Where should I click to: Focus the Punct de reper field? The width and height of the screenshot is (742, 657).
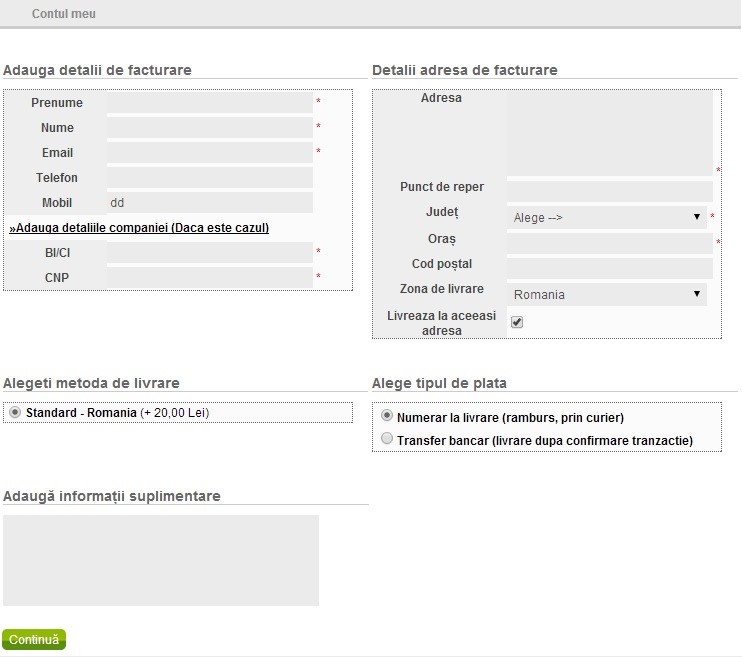pos(608,191)
